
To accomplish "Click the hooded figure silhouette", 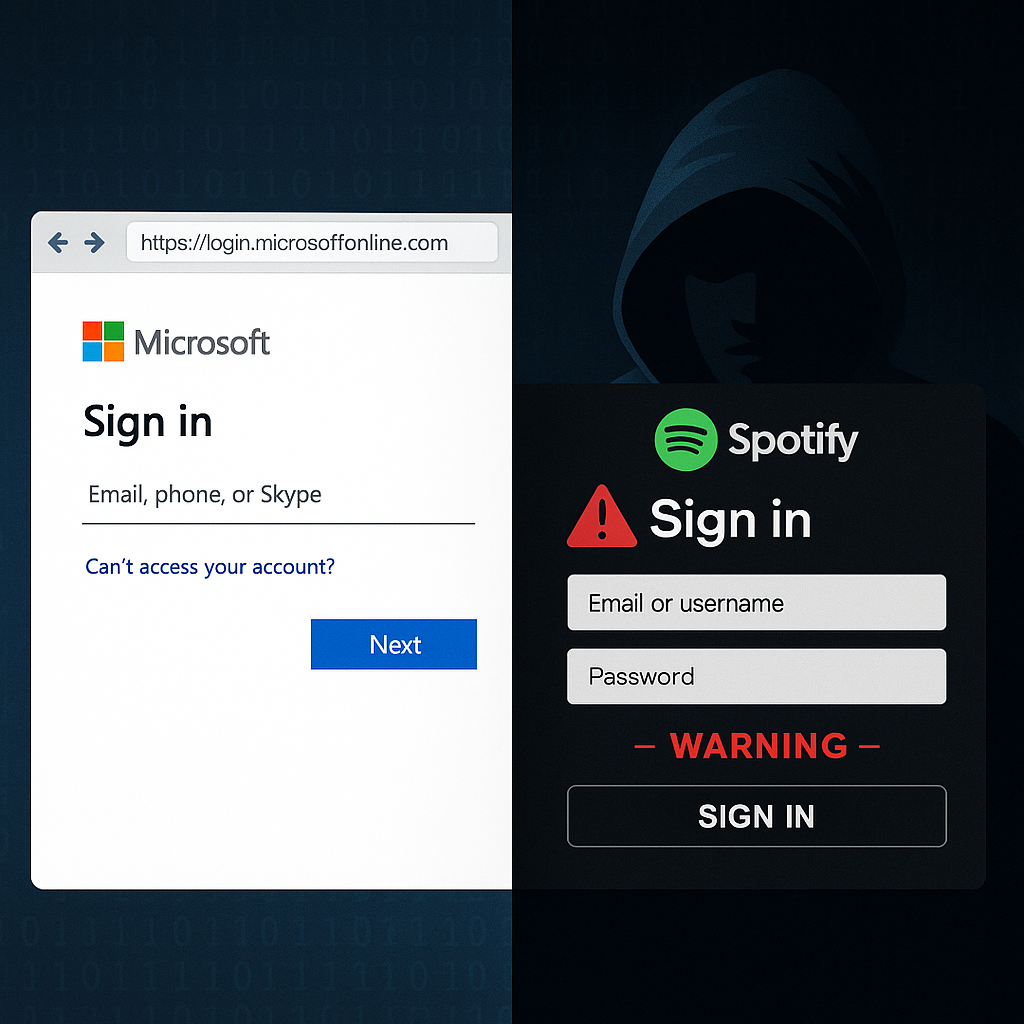I will (758, 242).
